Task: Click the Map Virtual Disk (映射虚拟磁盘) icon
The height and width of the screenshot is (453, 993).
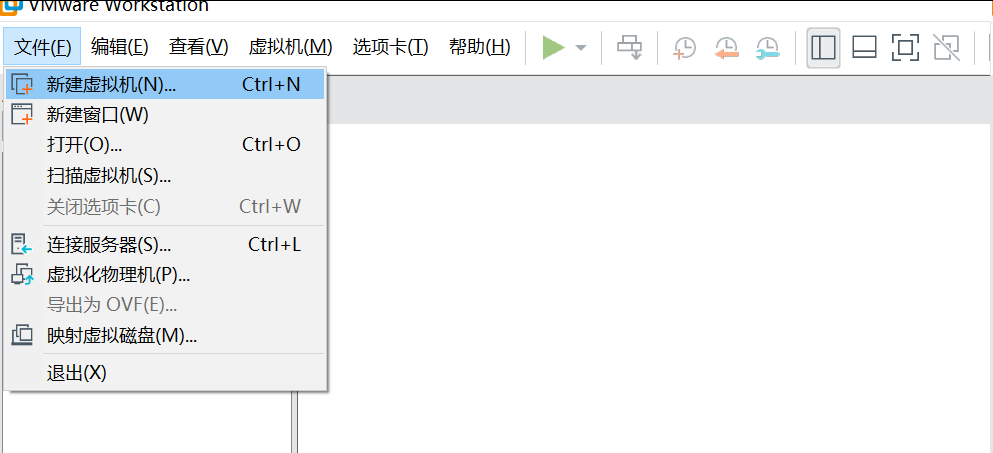Action: pyautogui.click(x=22, y=335)
